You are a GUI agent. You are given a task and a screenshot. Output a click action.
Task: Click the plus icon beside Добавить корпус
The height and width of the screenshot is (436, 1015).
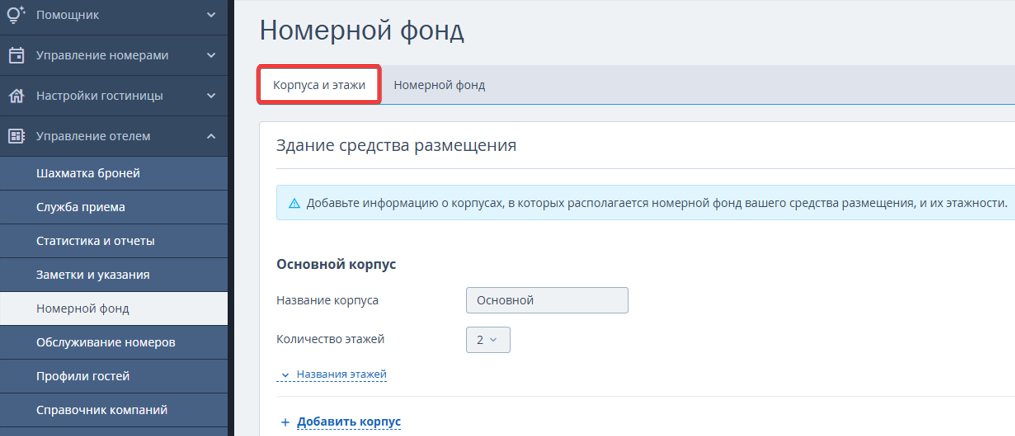[285, 422]
